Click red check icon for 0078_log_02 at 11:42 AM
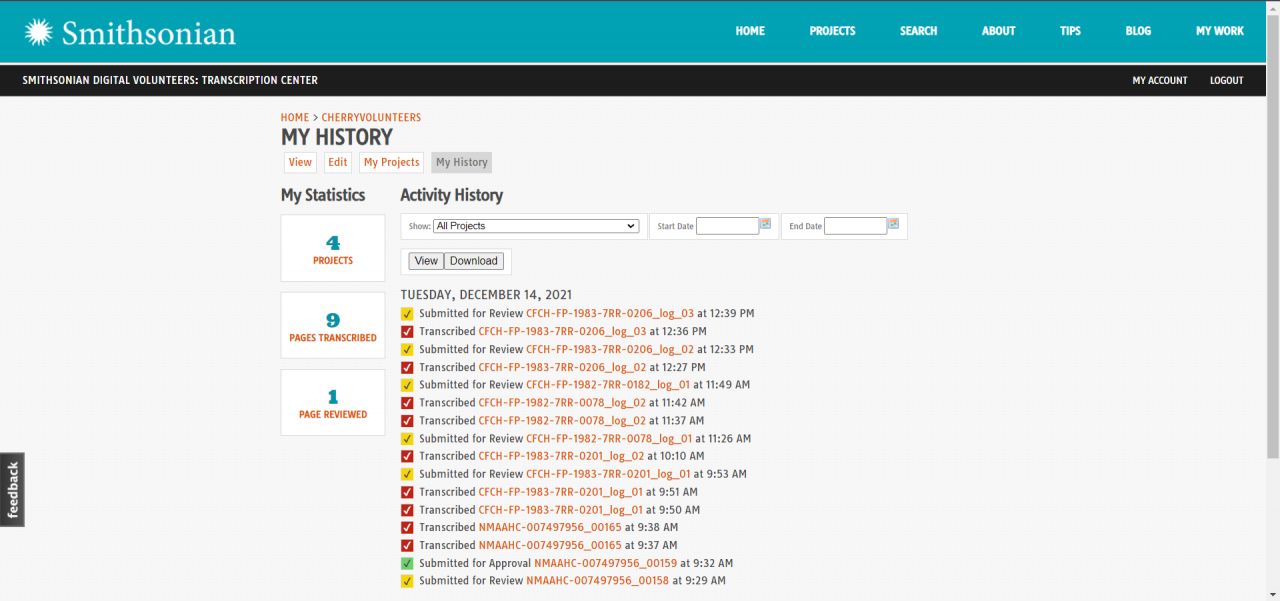1280x601 pixels. 407,403
